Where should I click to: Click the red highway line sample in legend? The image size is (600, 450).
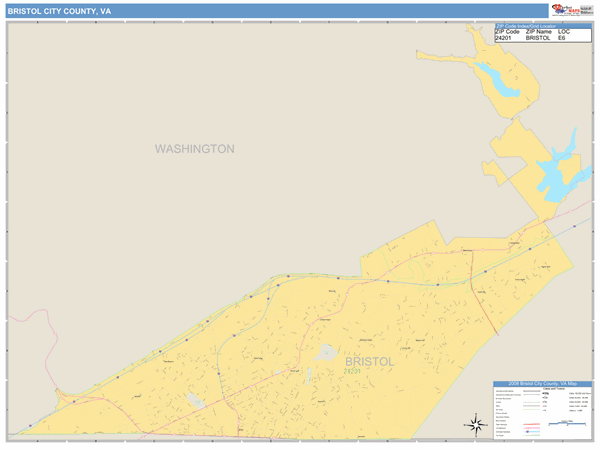(x=531, y=424)
